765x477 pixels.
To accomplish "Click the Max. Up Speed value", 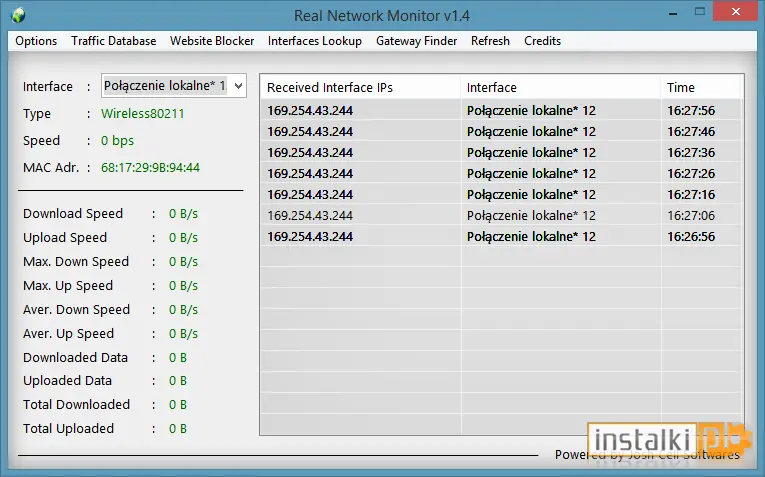I will tap(183, 285).
